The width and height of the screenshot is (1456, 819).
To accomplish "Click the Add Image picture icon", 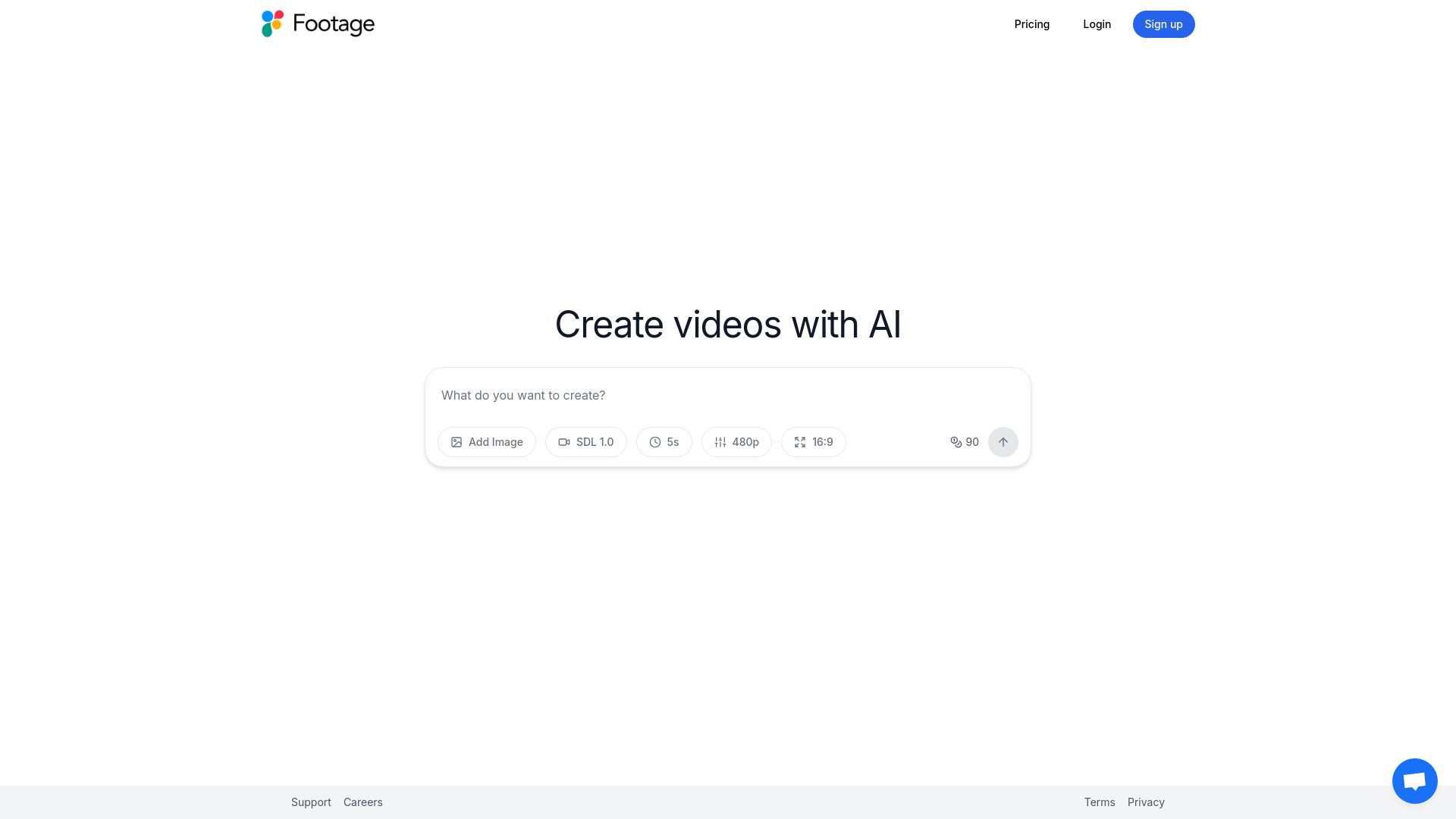I will coord(457,442).
